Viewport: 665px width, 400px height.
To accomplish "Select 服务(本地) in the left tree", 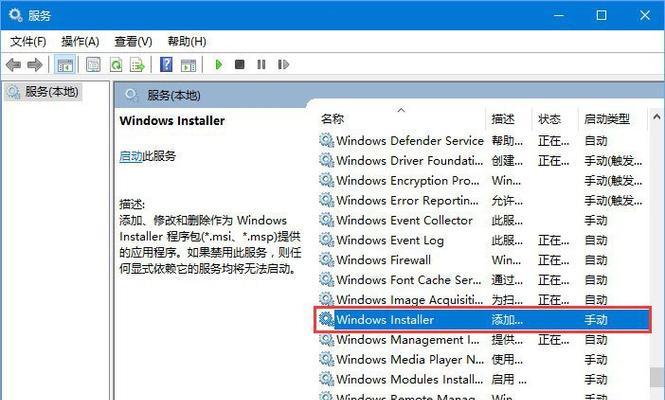I will coord(43,92).
